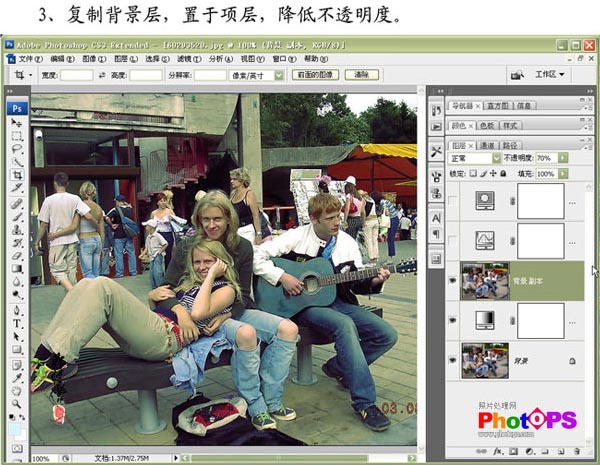Viewport: 600px width, 465px height.
Task: Toggle lock position
Action: (x=493, y=173)
